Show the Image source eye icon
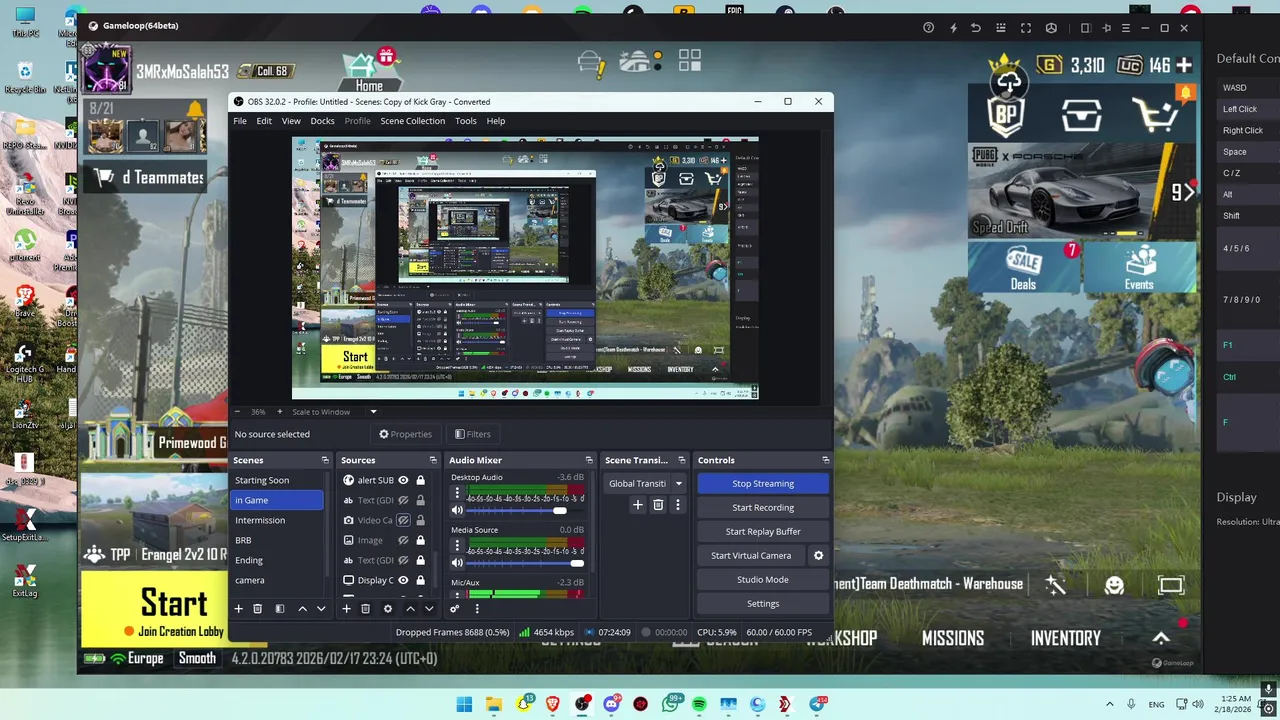Image resolution: width=1280 pixels, height=720 pixels. pos(403,540)
